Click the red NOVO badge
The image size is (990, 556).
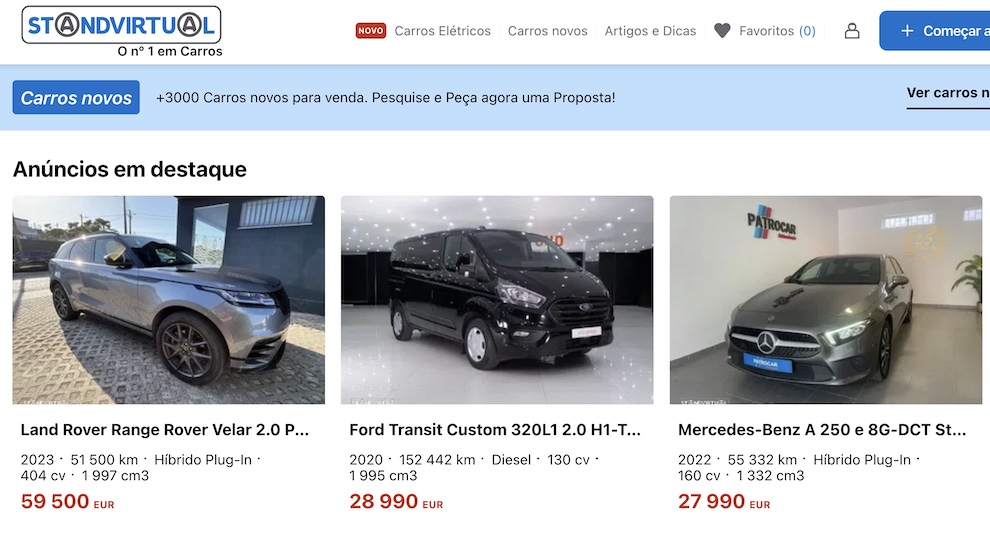[x=371, y=30]
